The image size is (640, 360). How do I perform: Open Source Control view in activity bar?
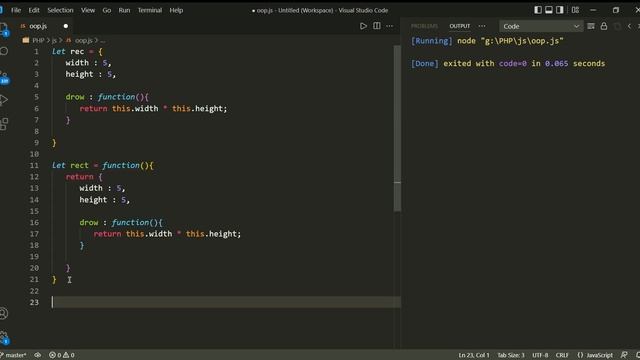click(4, 77)
